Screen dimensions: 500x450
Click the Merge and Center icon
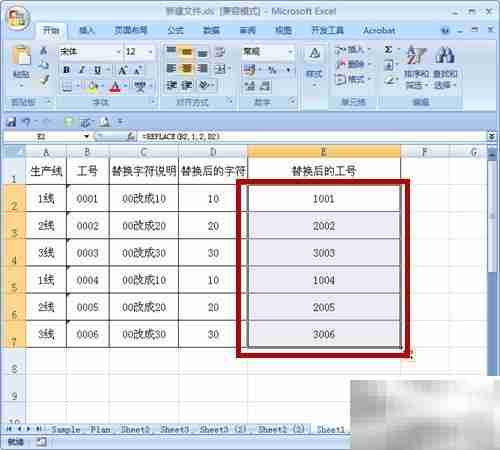pos(220,69)
